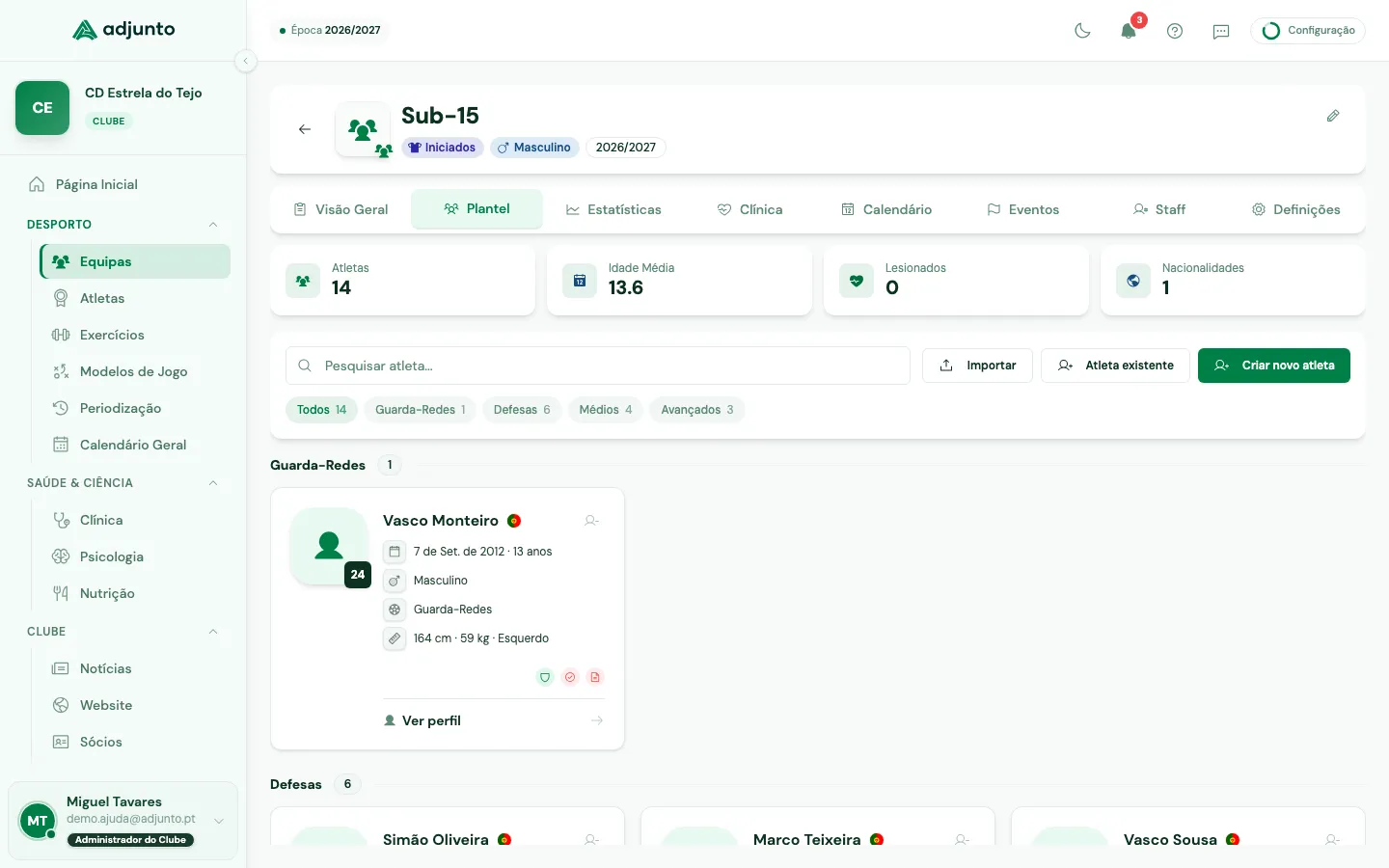Image resolution: width=1389 pixels, height=868 pixels.
Task: Open Equipas in sidebar
Action: [135, 261]
